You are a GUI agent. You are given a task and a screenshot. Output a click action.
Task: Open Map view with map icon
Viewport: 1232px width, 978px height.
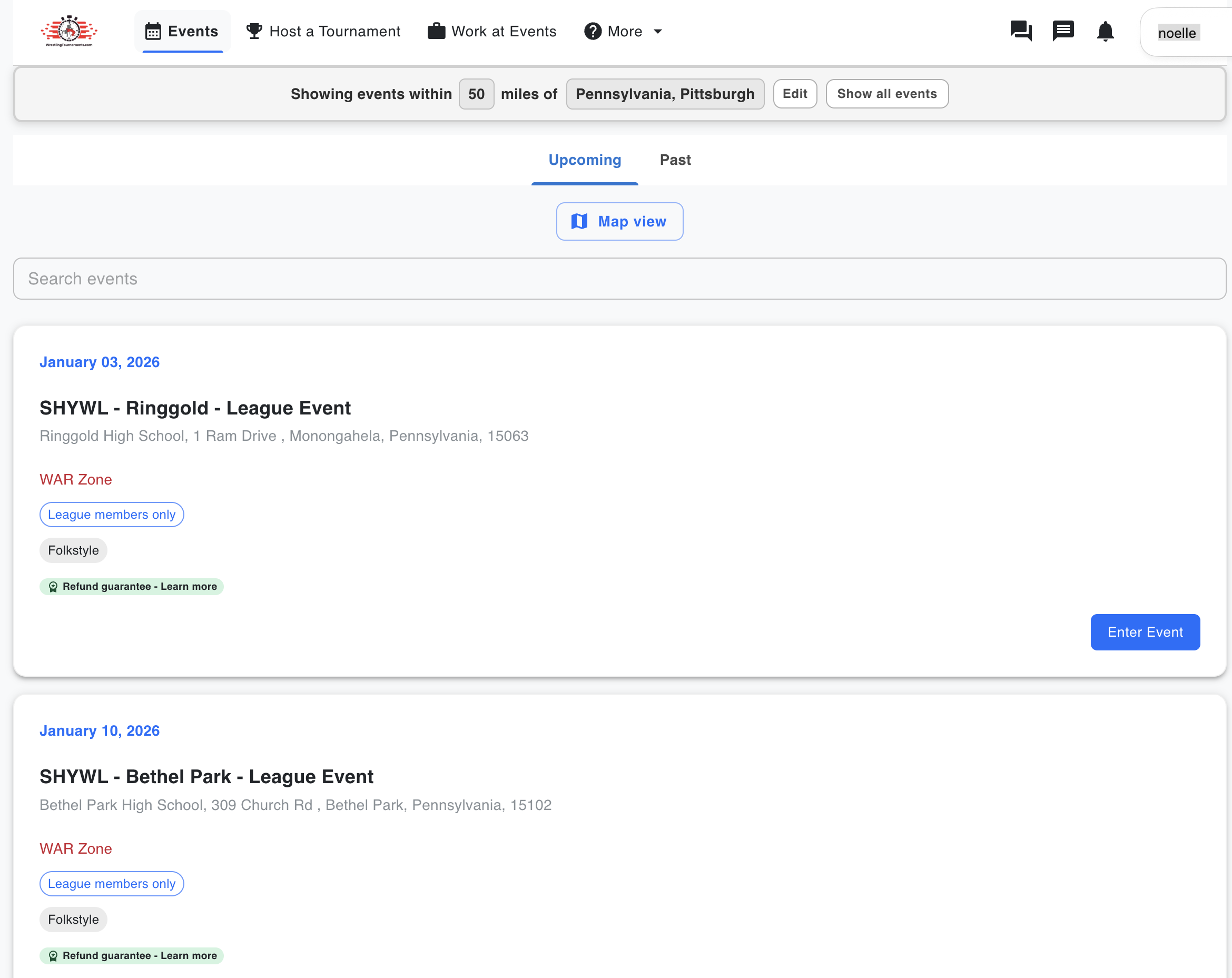click(x=619, y=222)
